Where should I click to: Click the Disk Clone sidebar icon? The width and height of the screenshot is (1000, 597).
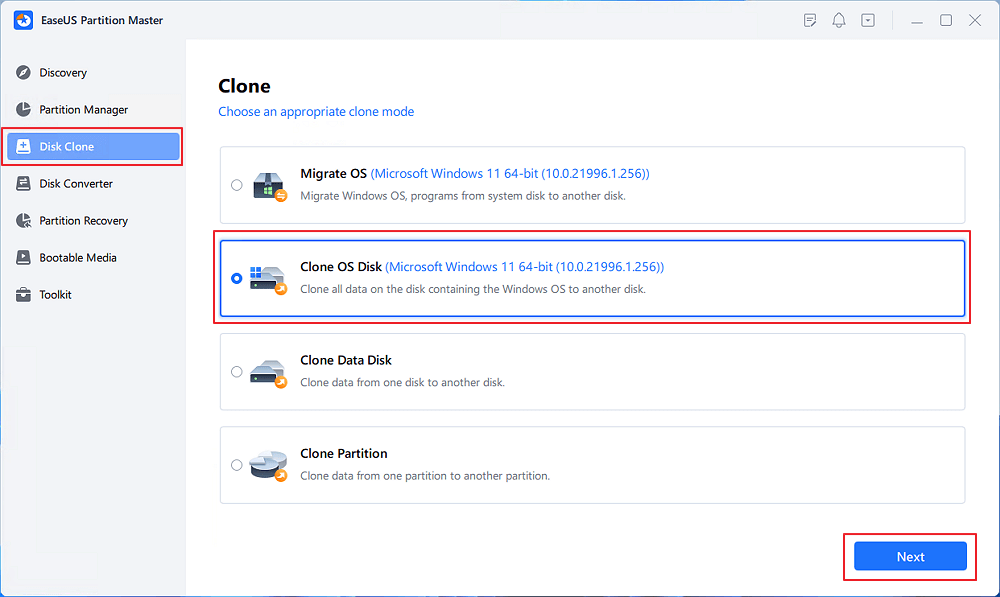(x=24, y=147)
